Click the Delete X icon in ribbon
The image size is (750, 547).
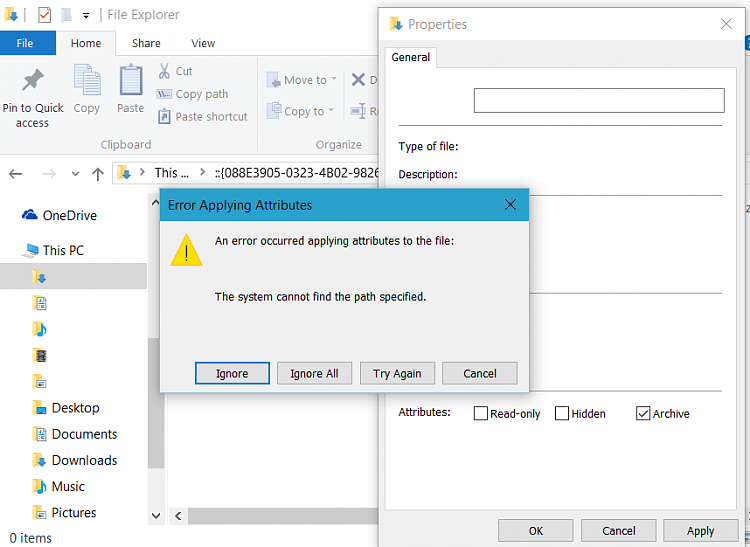[358, 80]
